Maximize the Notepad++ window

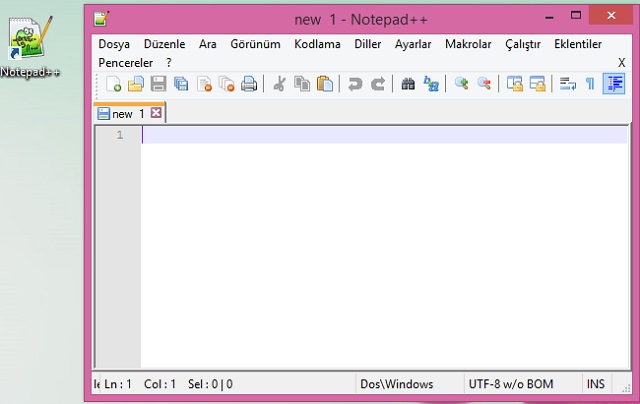tap(576, 16)
